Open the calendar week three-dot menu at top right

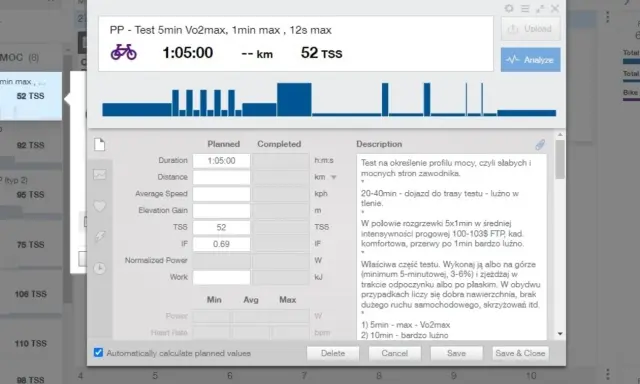[x=608, y=17]
